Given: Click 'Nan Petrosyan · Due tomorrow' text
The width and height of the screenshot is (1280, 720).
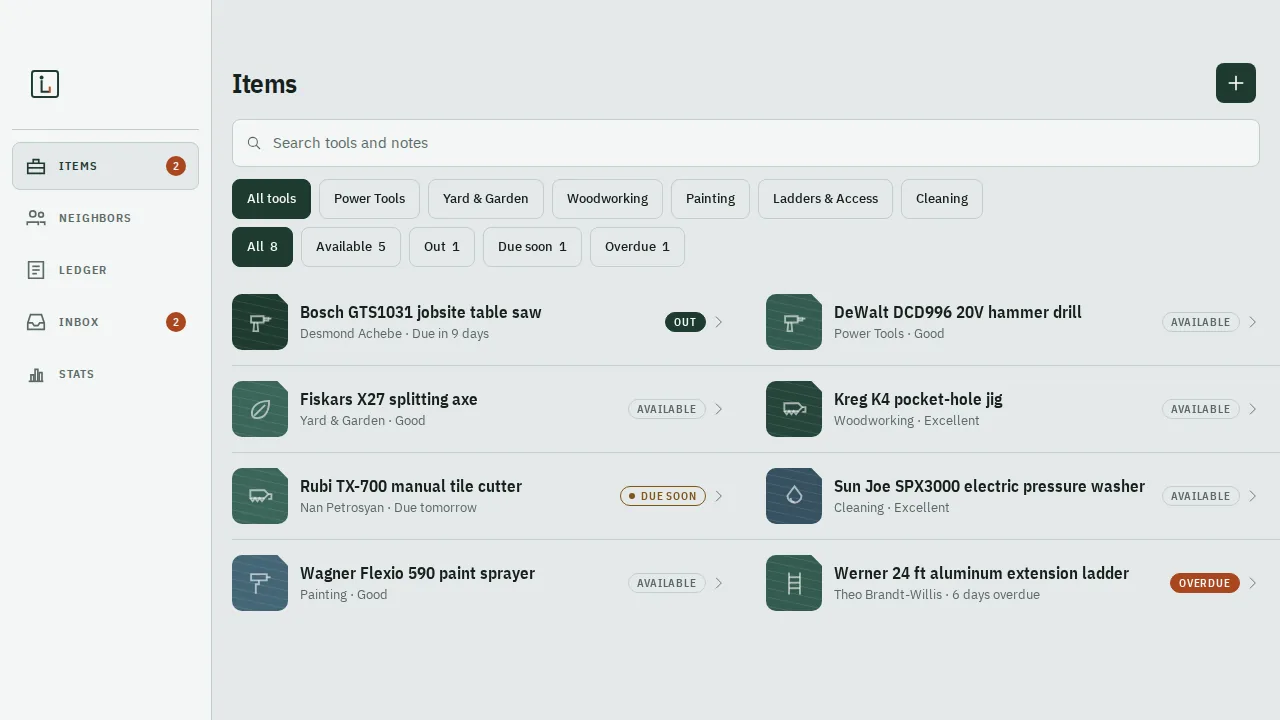Looking at the screenshot, I should click(388, 508).
